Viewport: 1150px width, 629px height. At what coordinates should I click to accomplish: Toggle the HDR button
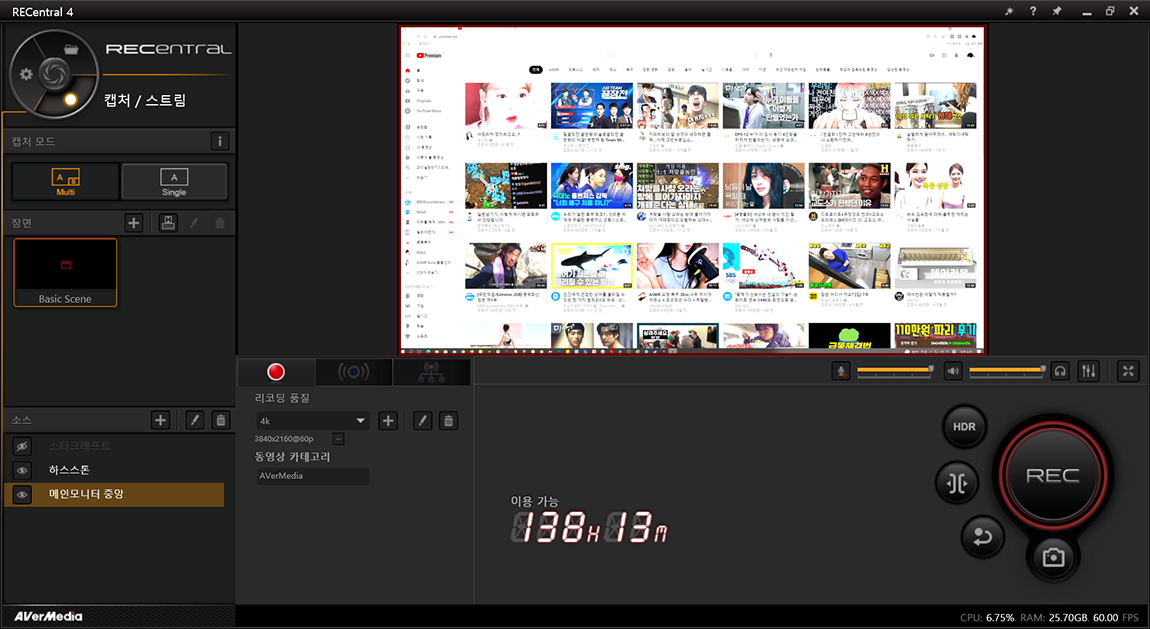click(x=964, y=427)
